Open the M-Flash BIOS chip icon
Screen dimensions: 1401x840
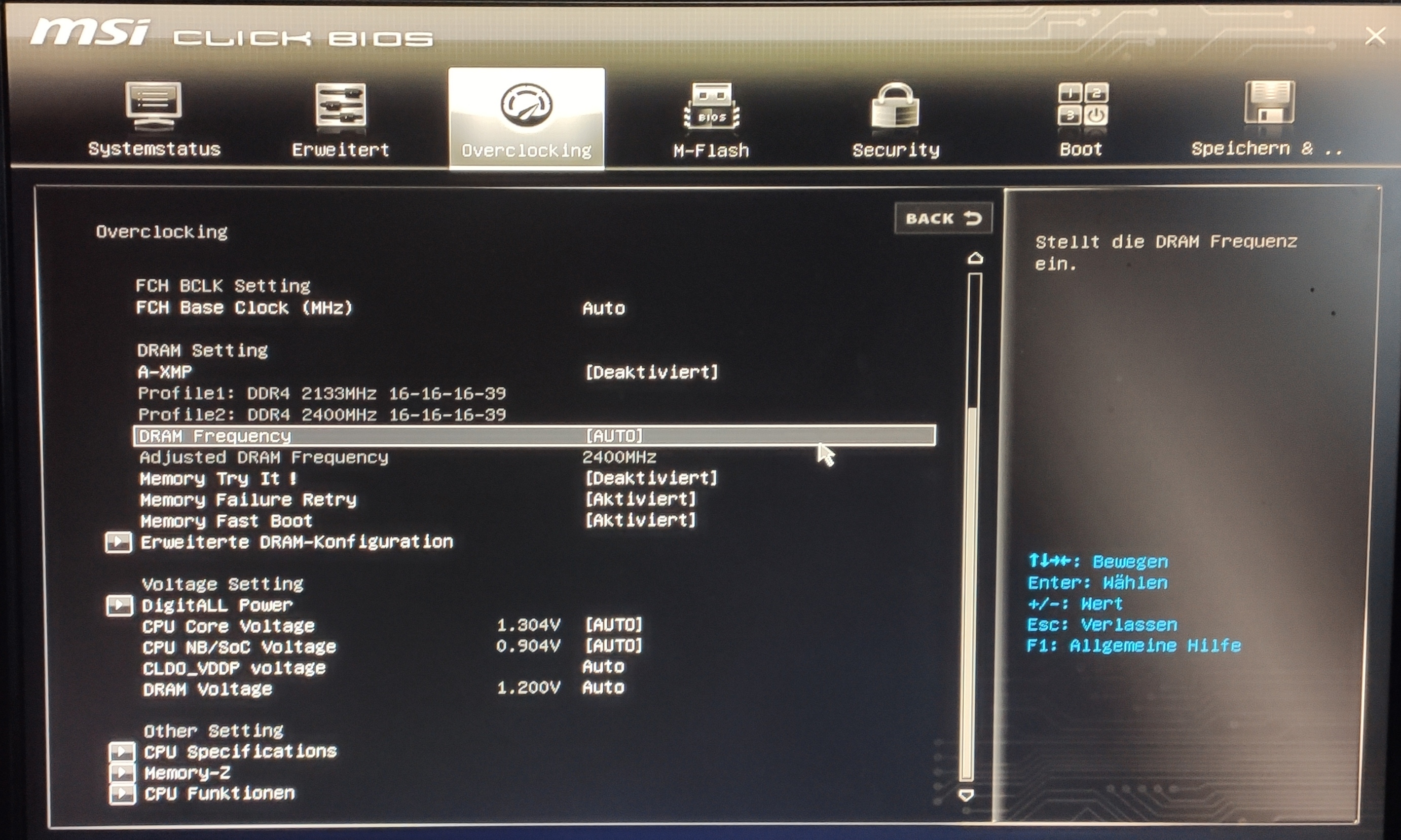pyautogui.click(x=711, y=106)
